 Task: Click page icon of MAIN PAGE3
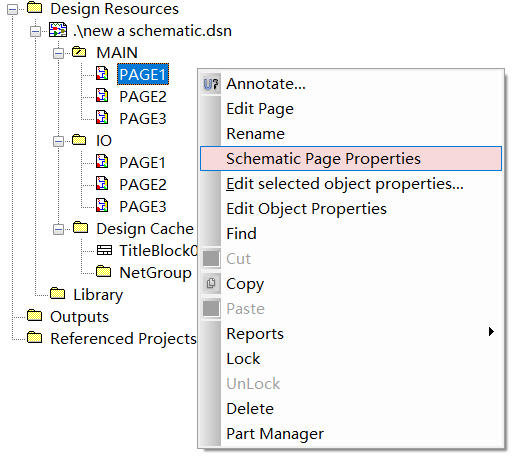coord(102,118)
